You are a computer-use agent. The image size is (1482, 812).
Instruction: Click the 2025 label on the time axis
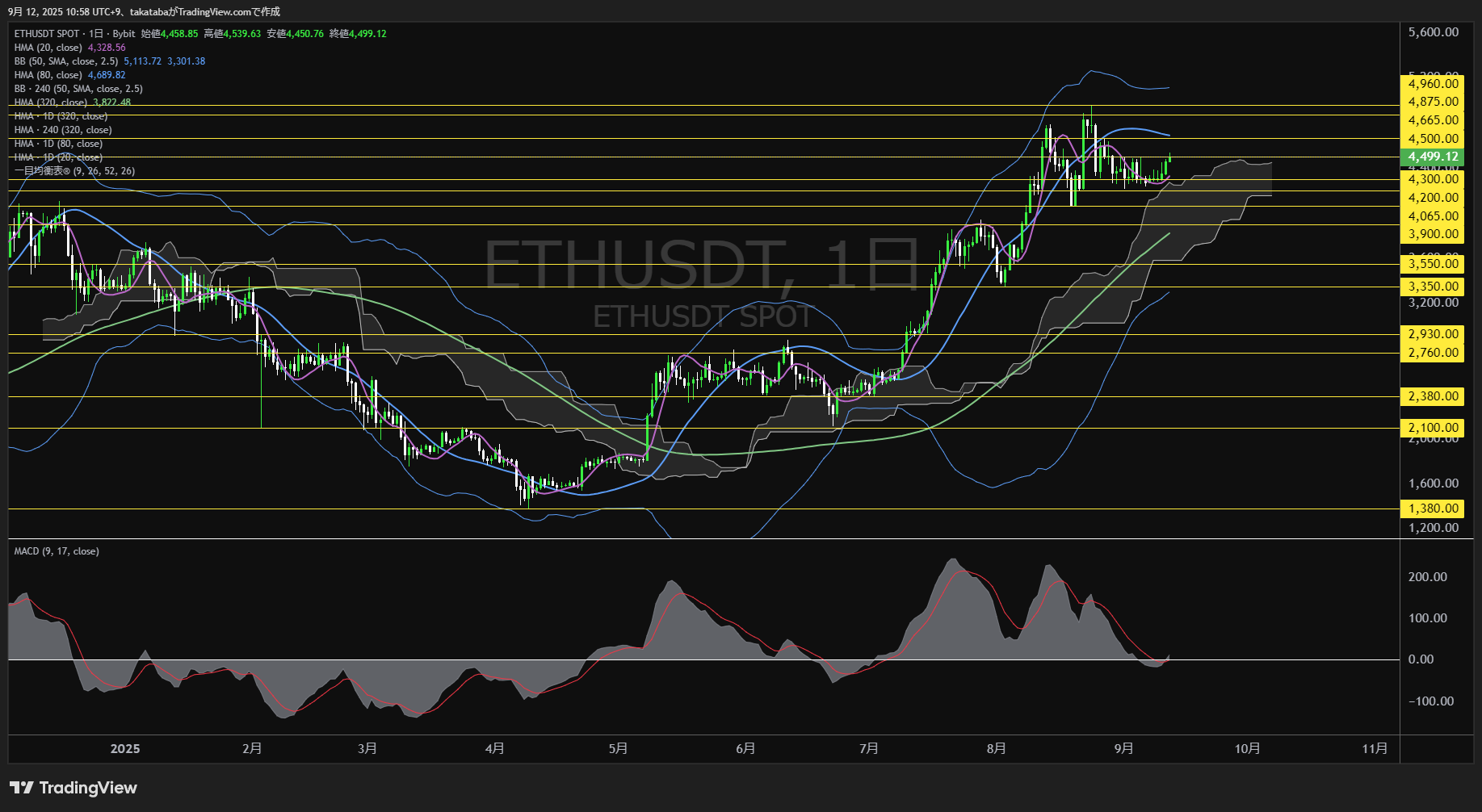coord(125,749)
